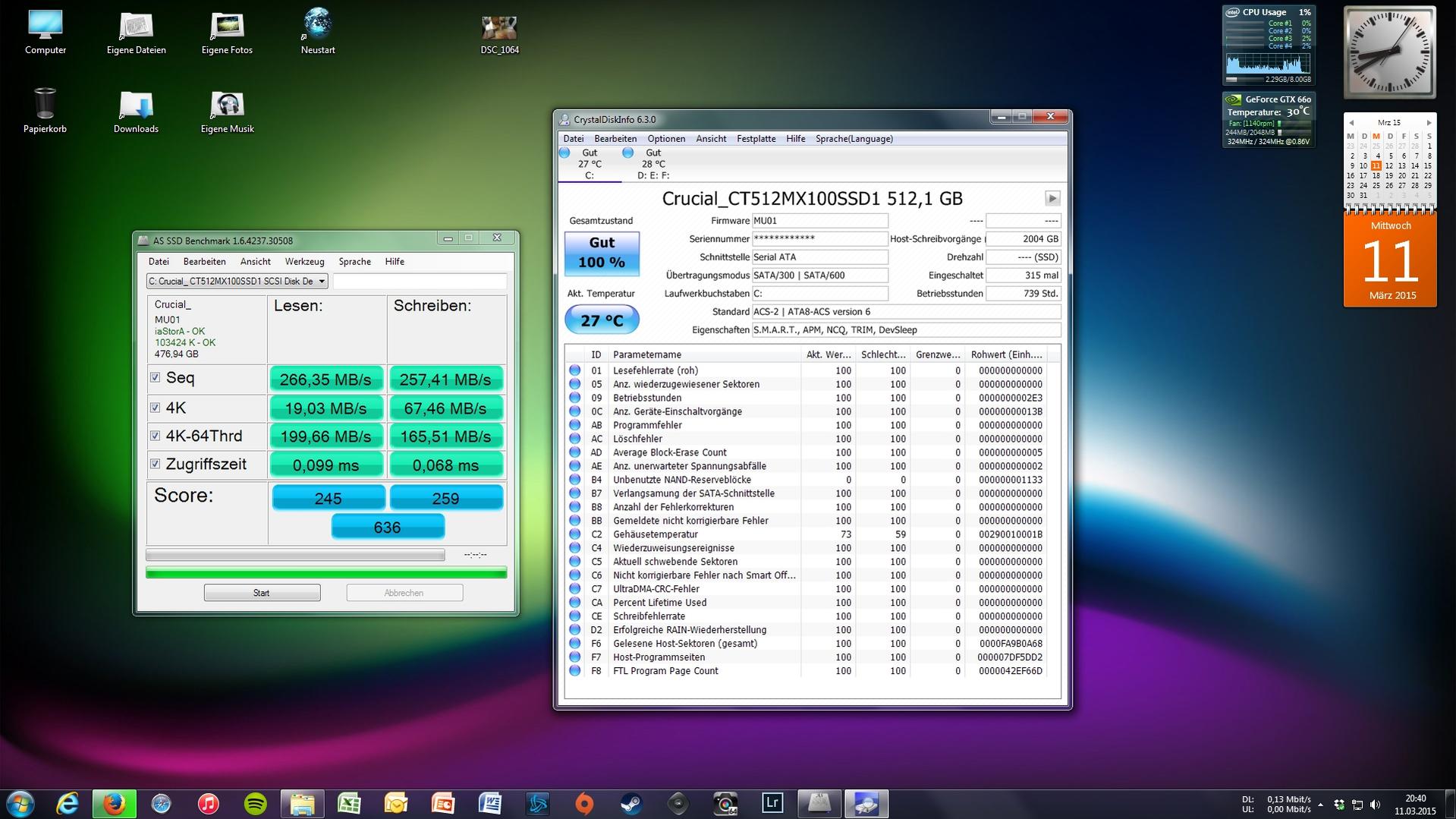1456x819 pixels.
Task: Select the DSC_1064 image on desktop
Action: pos(499,34)
